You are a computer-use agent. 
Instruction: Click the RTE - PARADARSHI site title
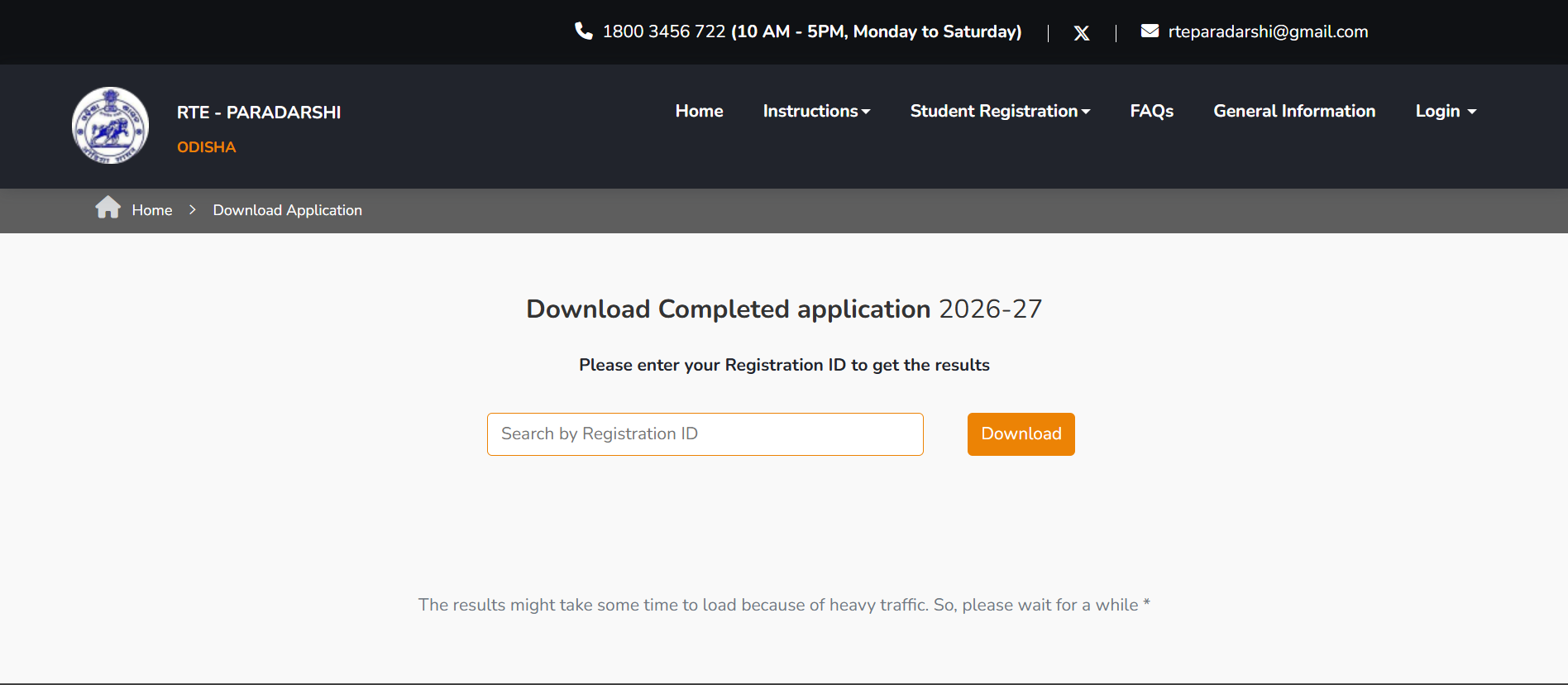pyautogui.click(x=258, y=113)
